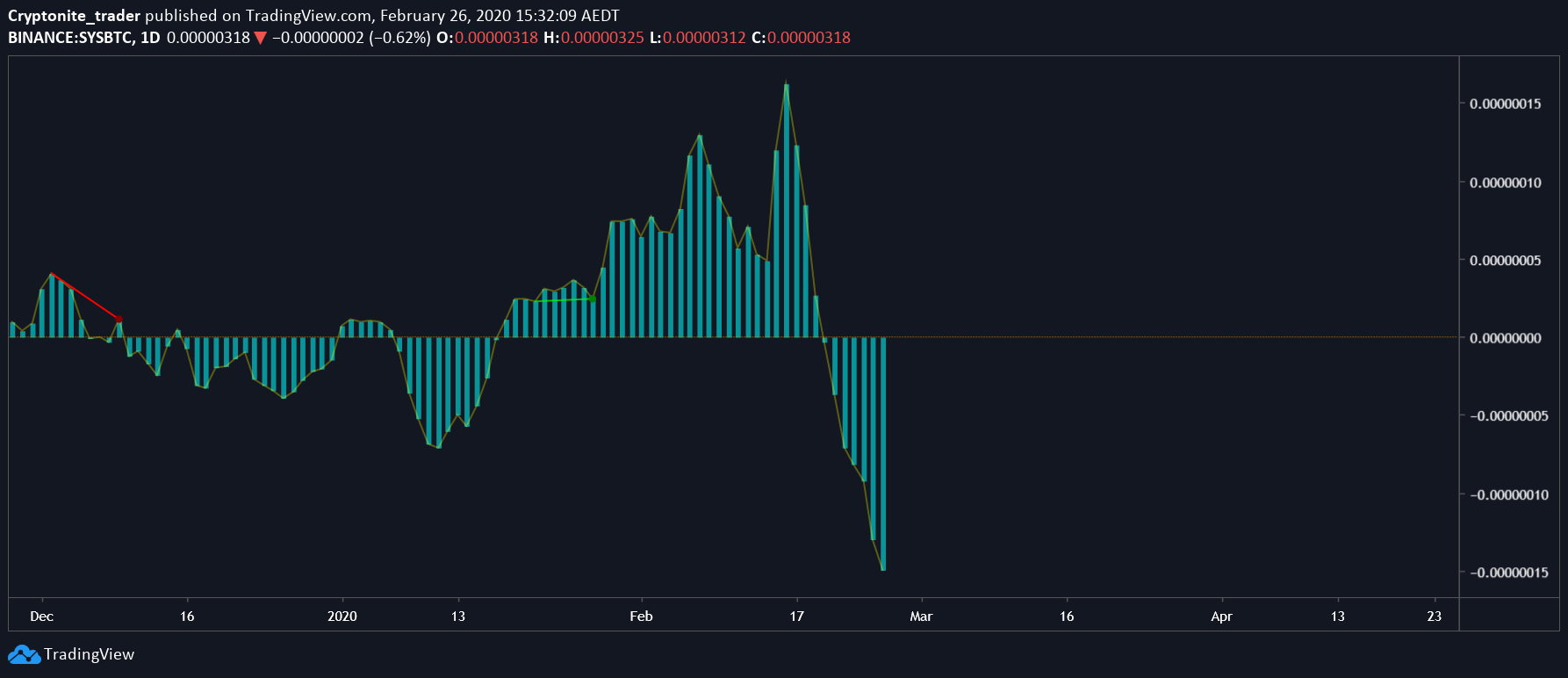
Task: Click the '17' date label on time axis
Action: click(796, 617)
